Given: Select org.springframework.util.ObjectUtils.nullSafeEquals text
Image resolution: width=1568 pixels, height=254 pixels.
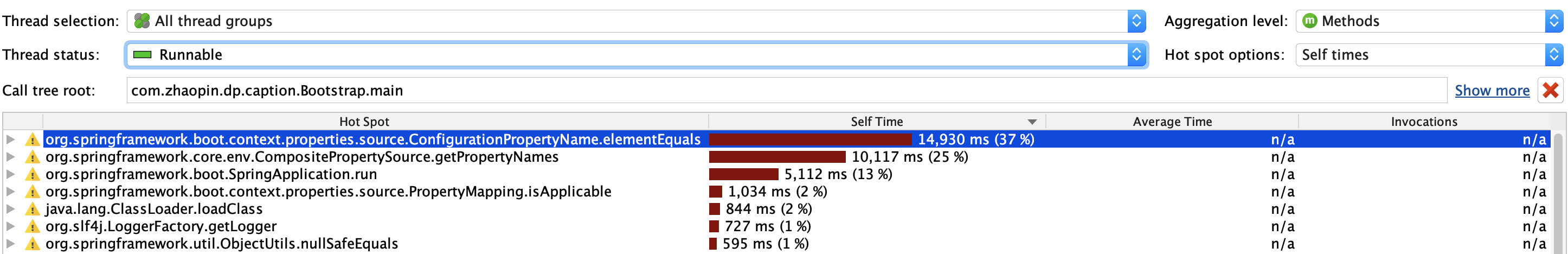Looking at the screenshot, I should tap(222, 244).
